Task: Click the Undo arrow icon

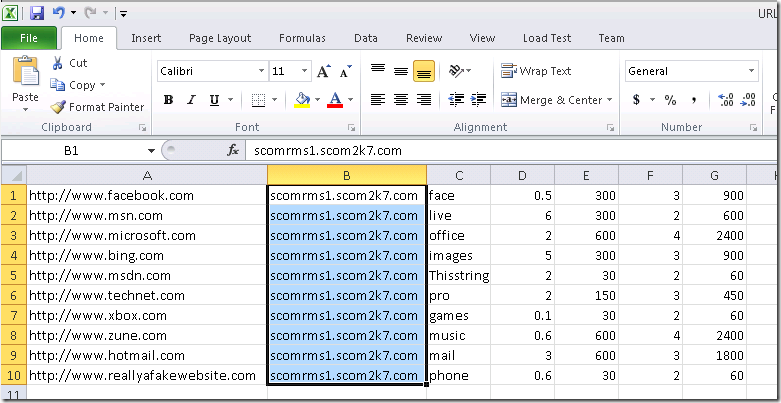Action: (x=59, y=13)
